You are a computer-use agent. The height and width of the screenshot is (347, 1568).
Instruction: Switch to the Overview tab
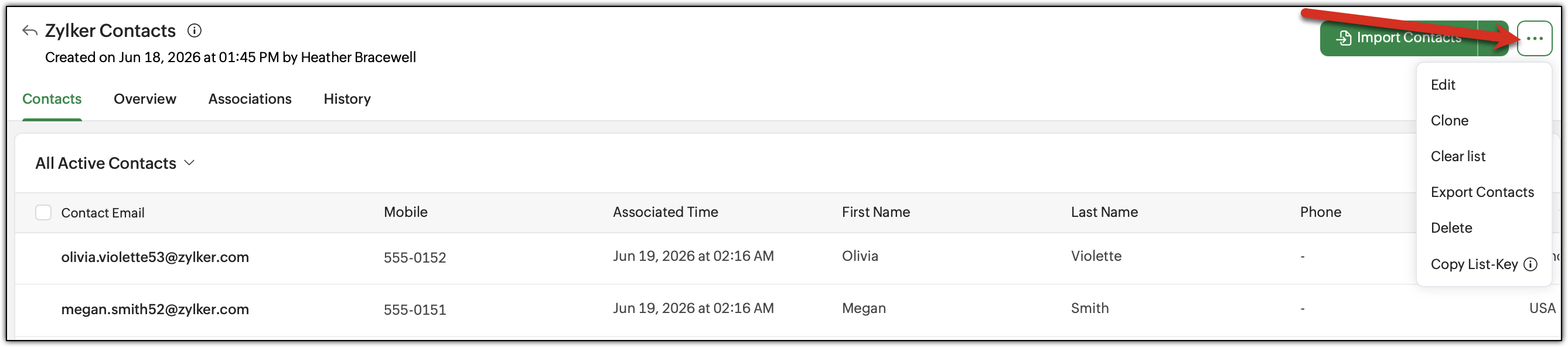point(145,98)
